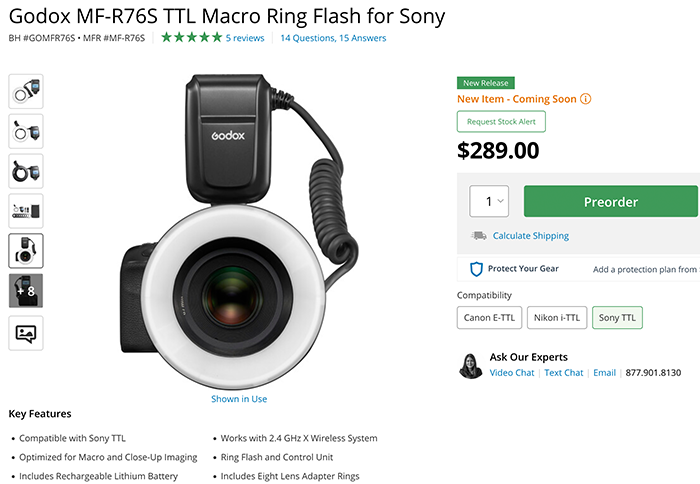Screen dimensions: 700x484
Task: Open the 5 reviews link
Action: tap(245, 38)
